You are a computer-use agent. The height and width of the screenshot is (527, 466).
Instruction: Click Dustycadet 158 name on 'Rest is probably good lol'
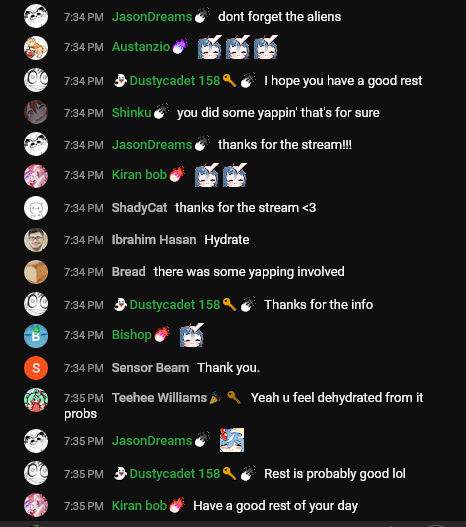[x=175, y=474]
